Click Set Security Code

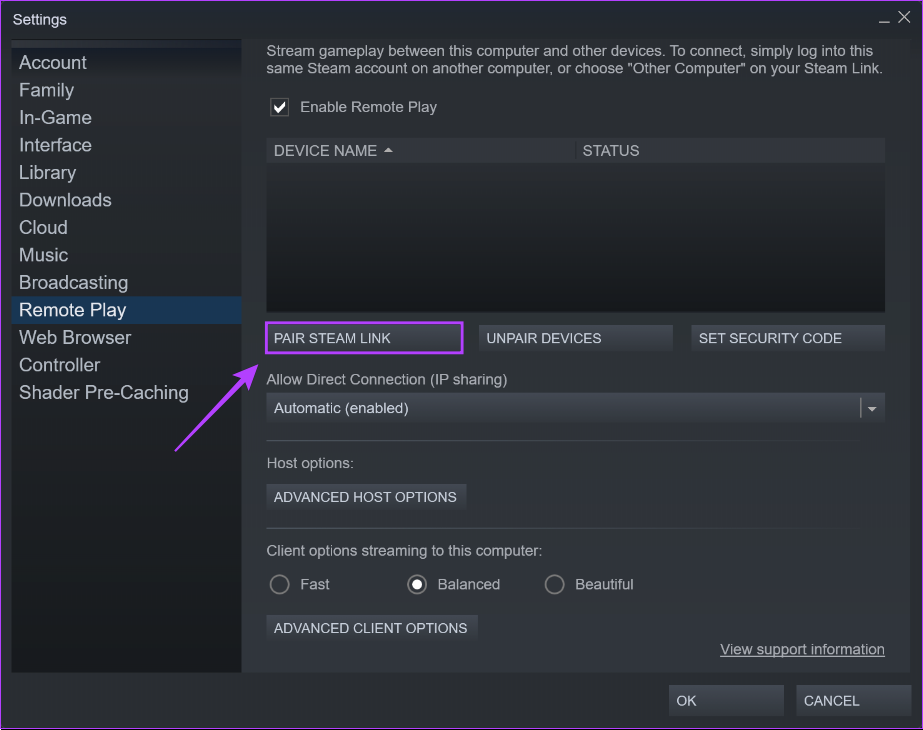click(788, 338)
